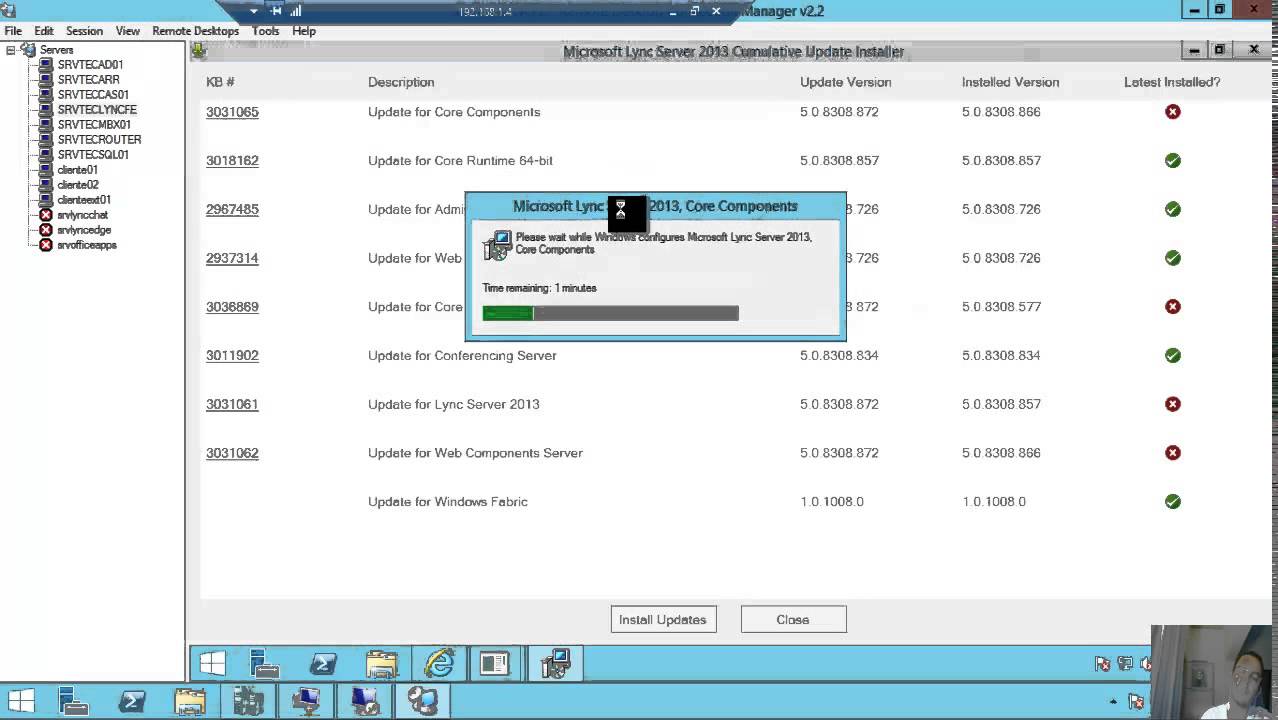Open Internet Explorer in the remote taskbar
This screenshot has height=720, width=1278.
pos(439,664)
